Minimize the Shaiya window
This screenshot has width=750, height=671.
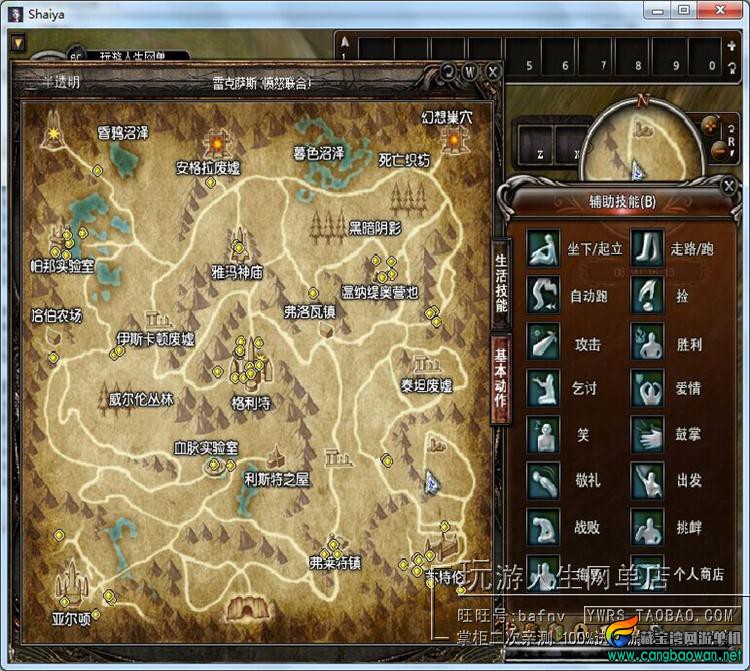(658, 10)
